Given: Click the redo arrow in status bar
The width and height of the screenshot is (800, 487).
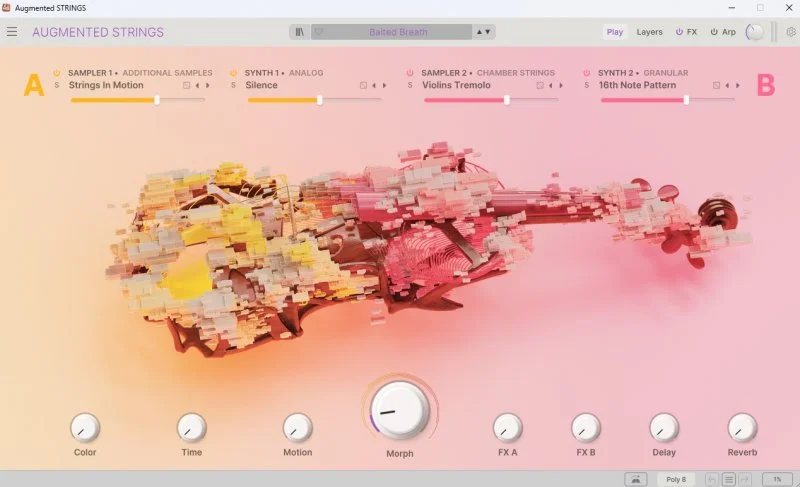Looking at the screenshot, I should pos(744,479).
